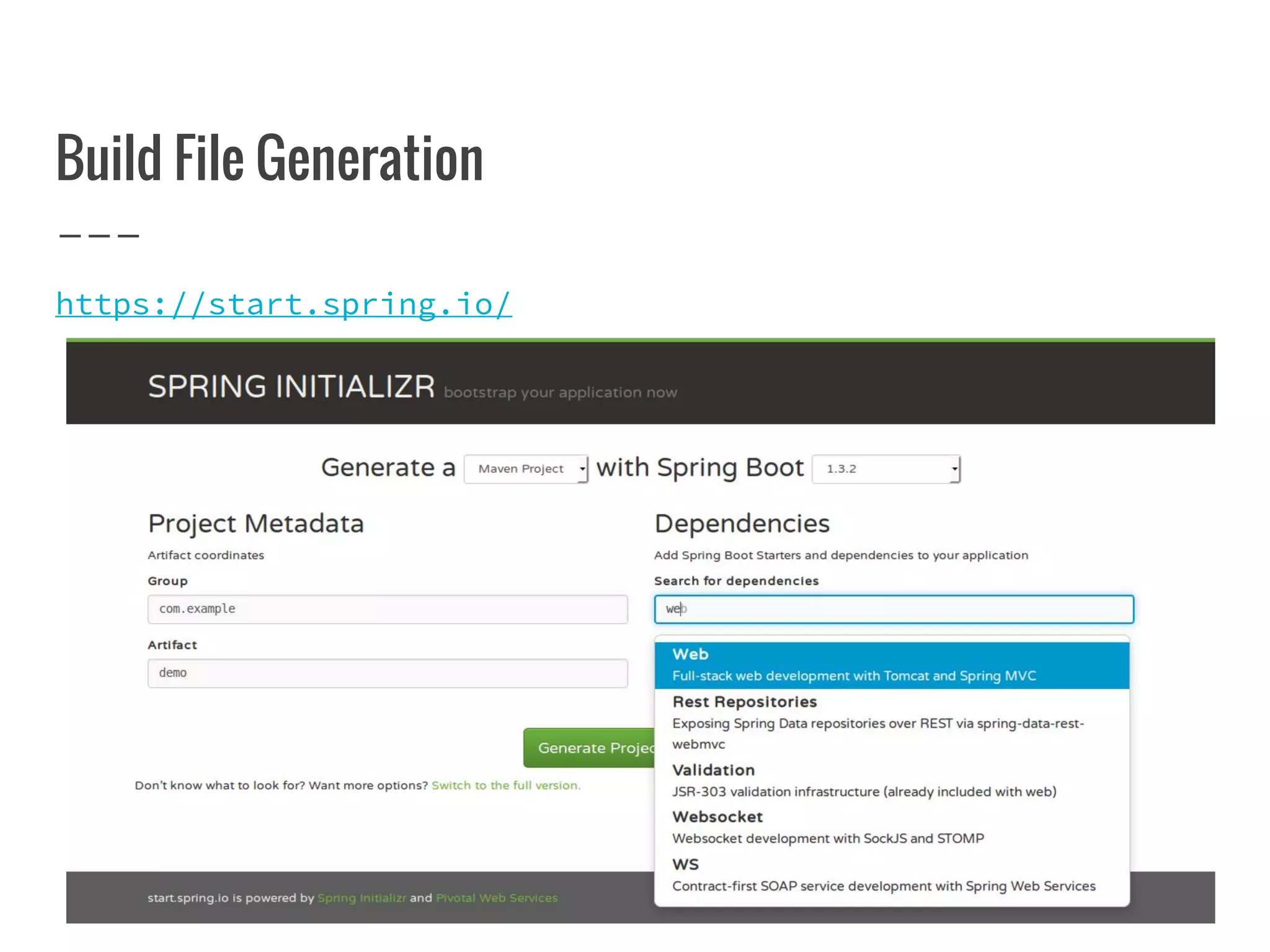
Task: Click the Artifact input field demo
Action: click(x=387, y=673)
